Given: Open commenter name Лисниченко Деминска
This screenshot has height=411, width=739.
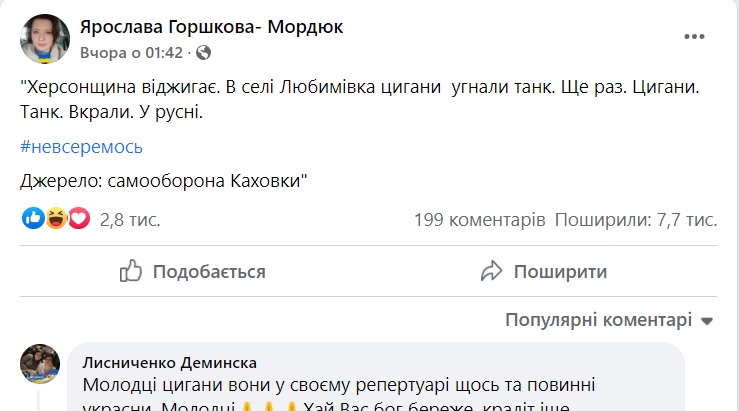Looking at the screenshot, I should 169,362.
